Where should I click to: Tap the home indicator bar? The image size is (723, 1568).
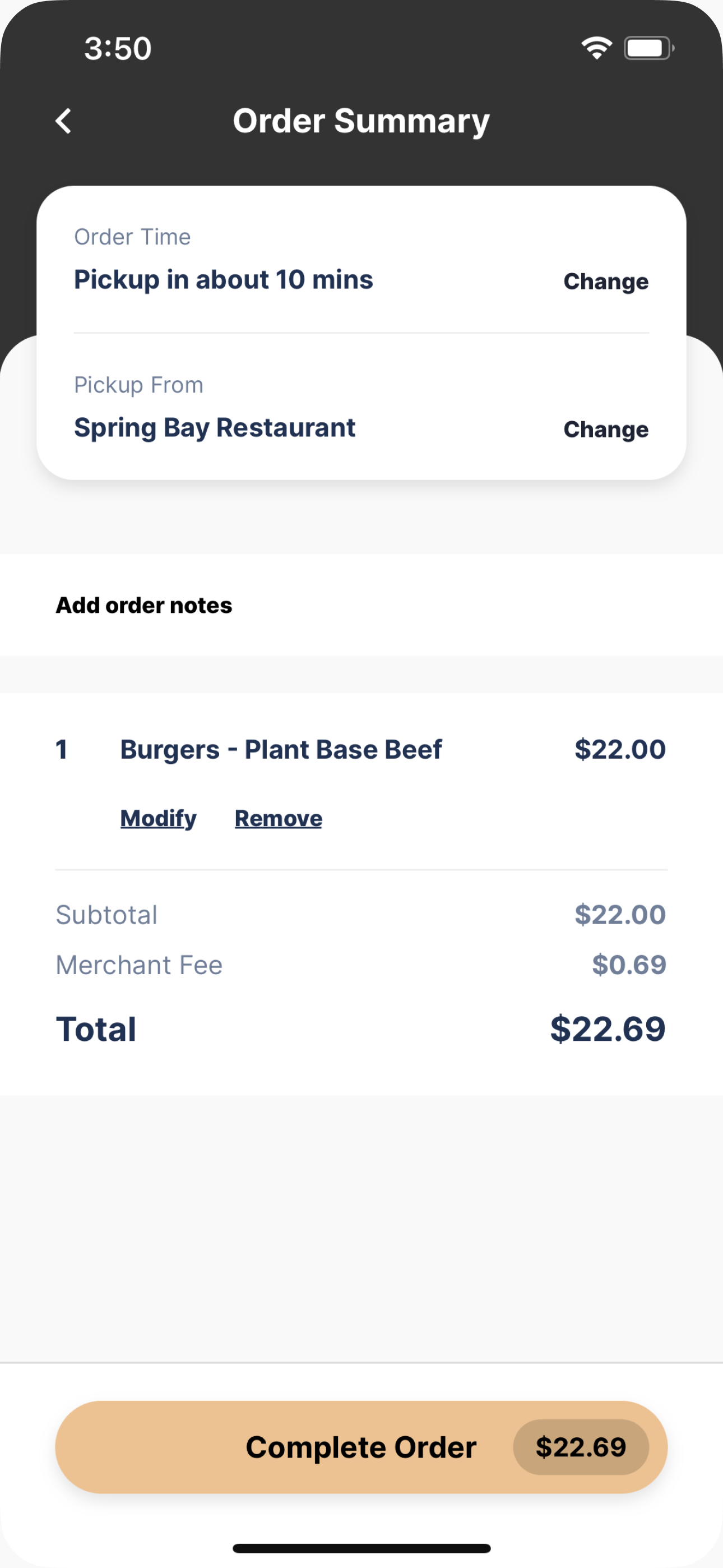click(361, 1548)
